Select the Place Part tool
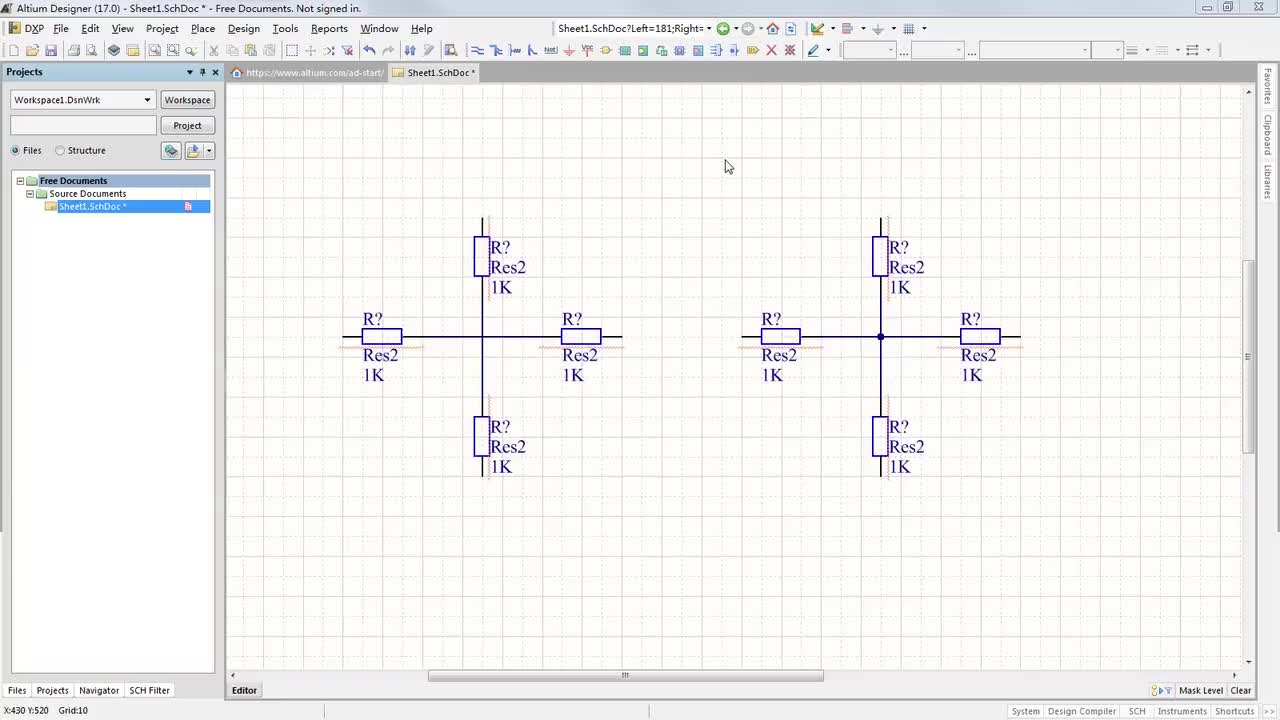 [x=606, y=50]
